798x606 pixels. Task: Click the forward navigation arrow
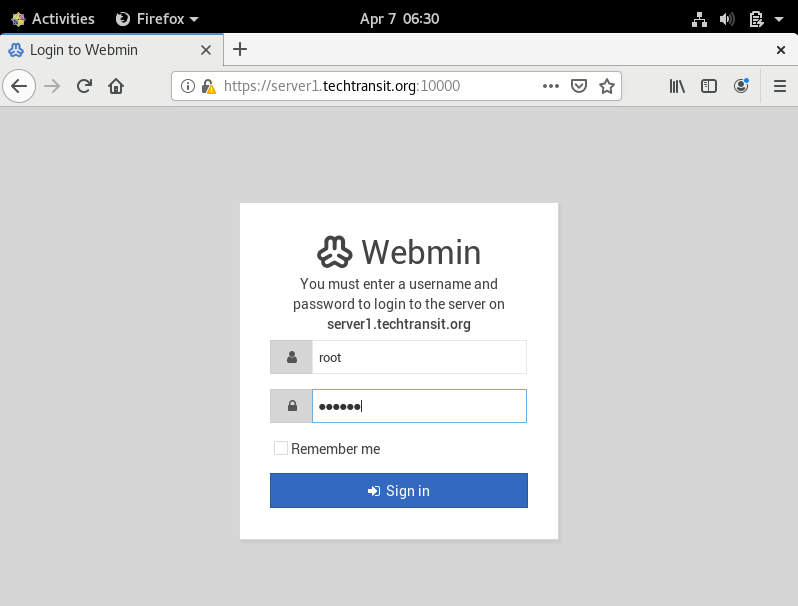51,86
